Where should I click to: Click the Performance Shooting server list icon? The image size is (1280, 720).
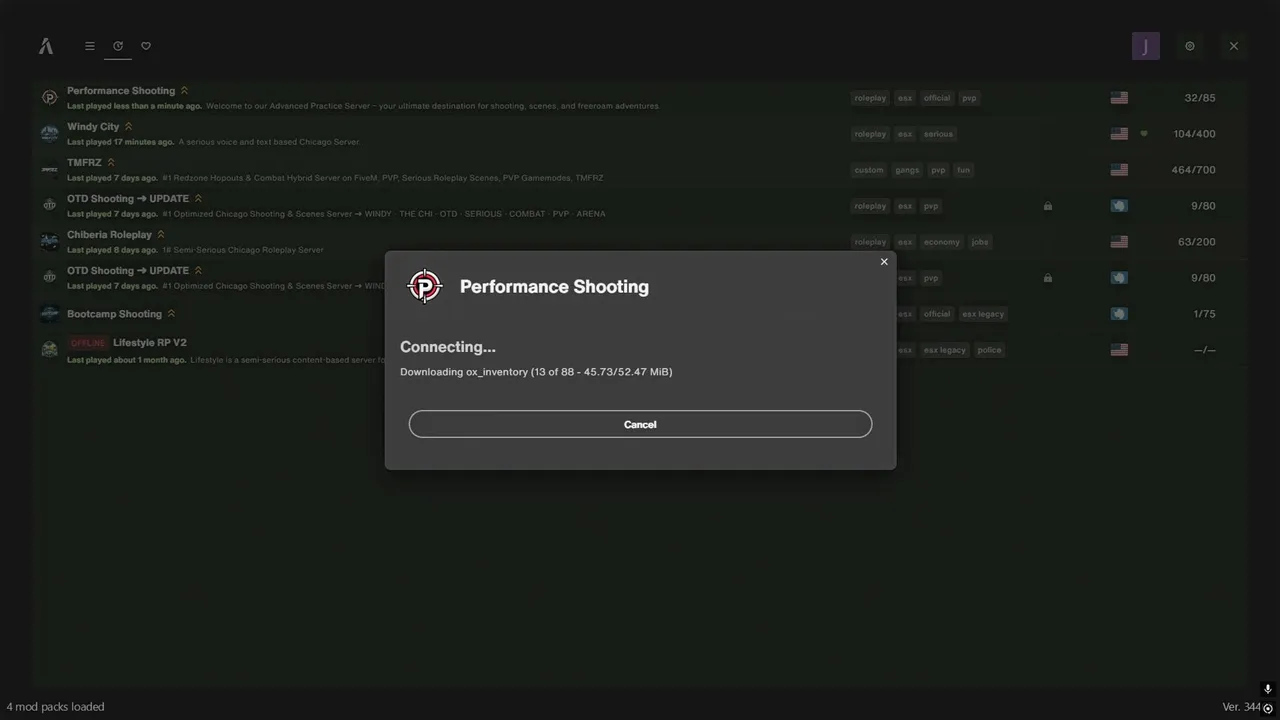(49, 98)
